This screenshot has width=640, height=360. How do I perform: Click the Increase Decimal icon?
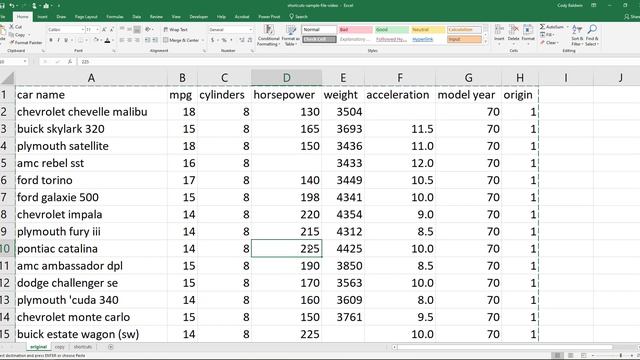click(x=242, y=40)
